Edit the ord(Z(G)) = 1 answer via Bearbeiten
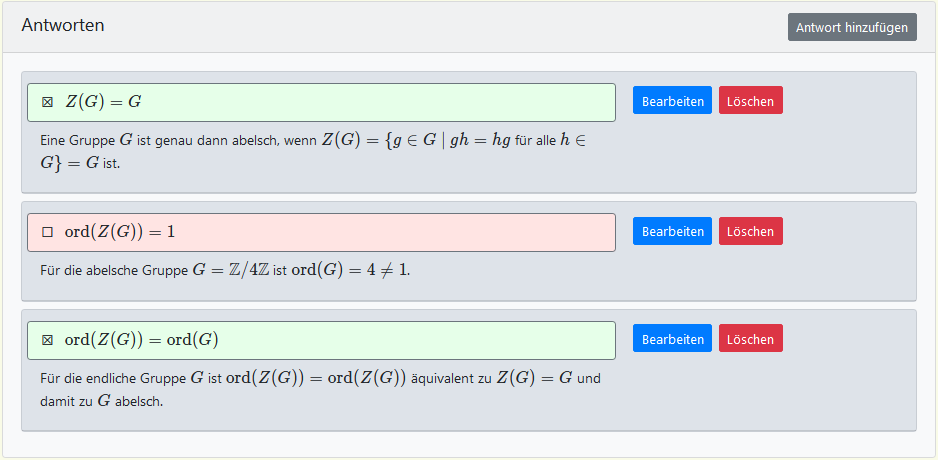This screenshot has width=938, height=460. (672, 231)
